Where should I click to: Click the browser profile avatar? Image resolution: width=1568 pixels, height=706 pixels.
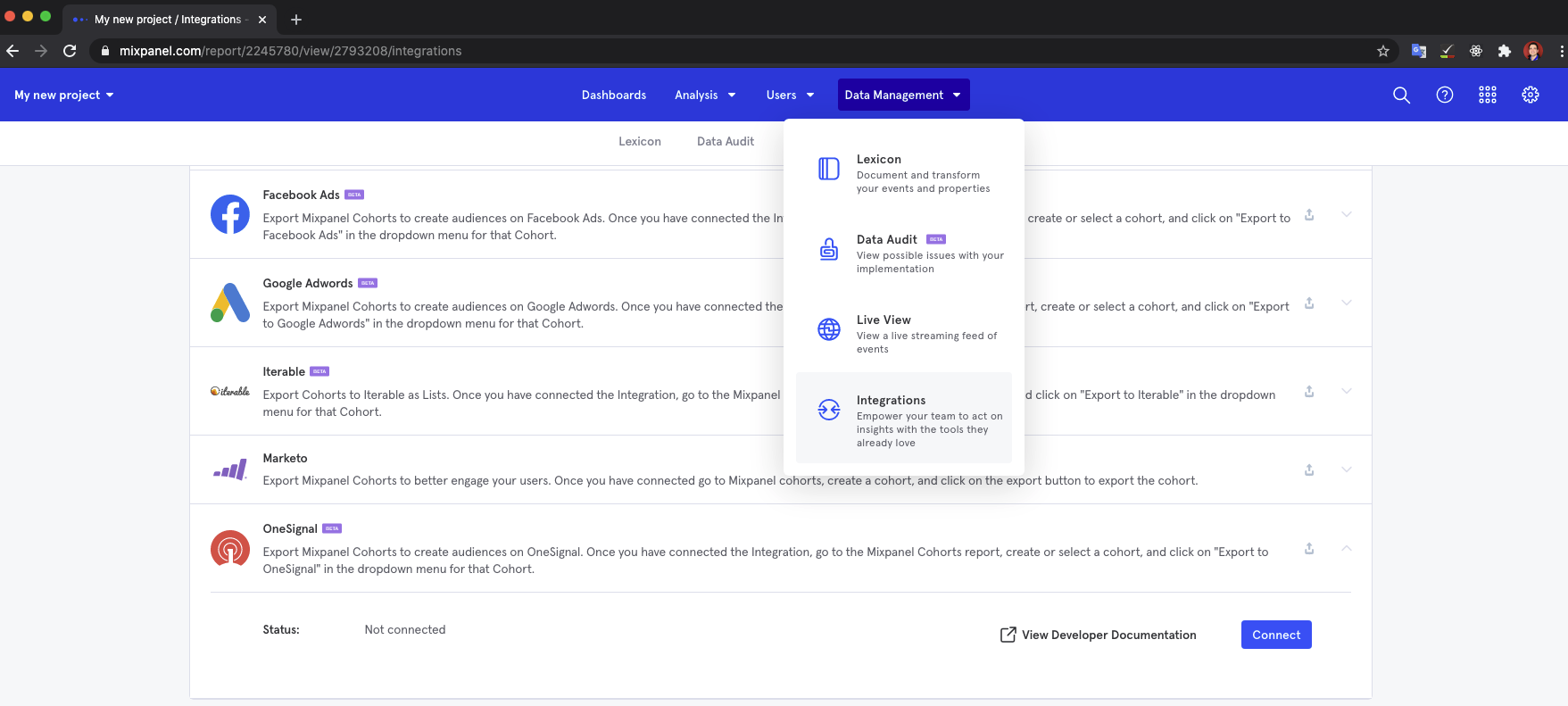coord(1533,51)
